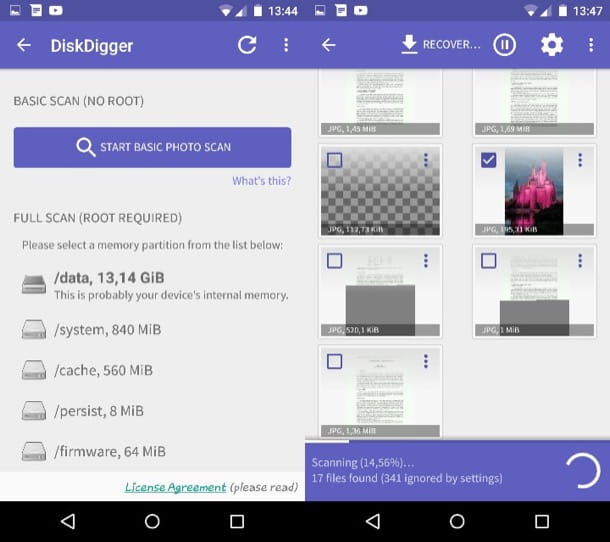Select the /cache, 560 MiB partition
The image size is (610, 542).
(88, 370)
